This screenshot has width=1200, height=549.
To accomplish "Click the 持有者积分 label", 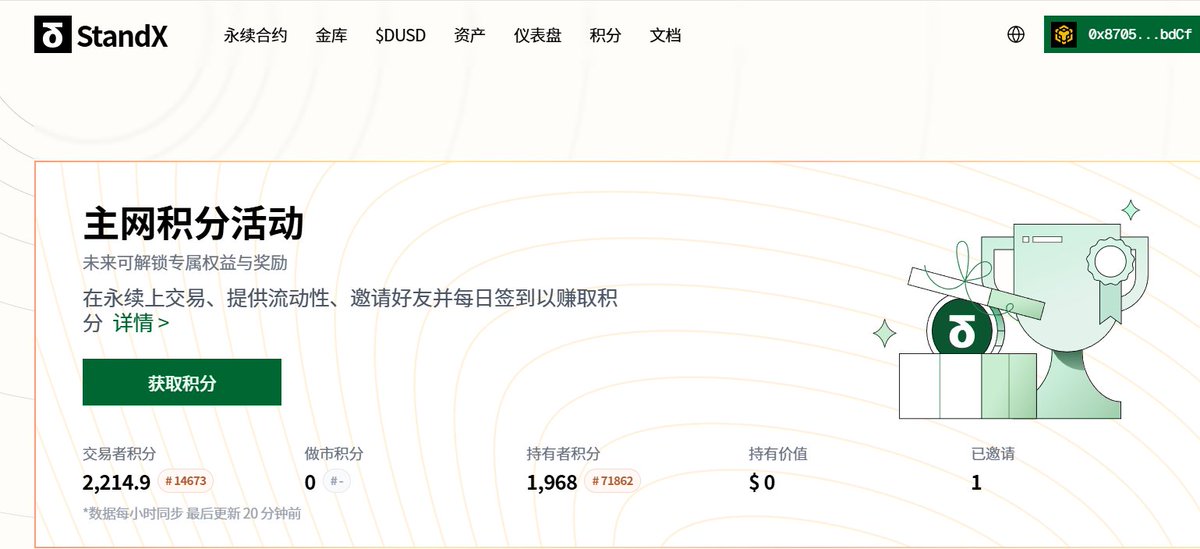I will (x=563, y=454).
